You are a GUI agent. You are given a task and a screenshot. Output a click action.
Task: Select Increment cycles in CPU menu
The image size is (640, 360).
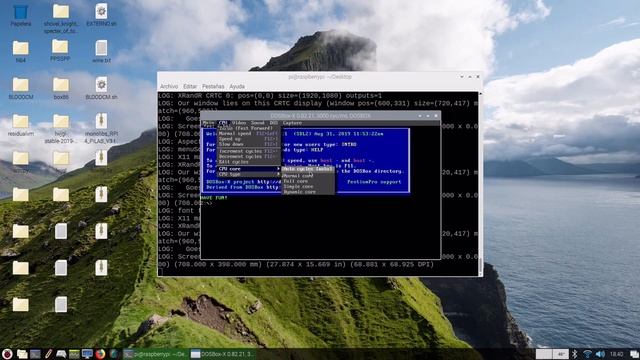click(x=249, y=151)
